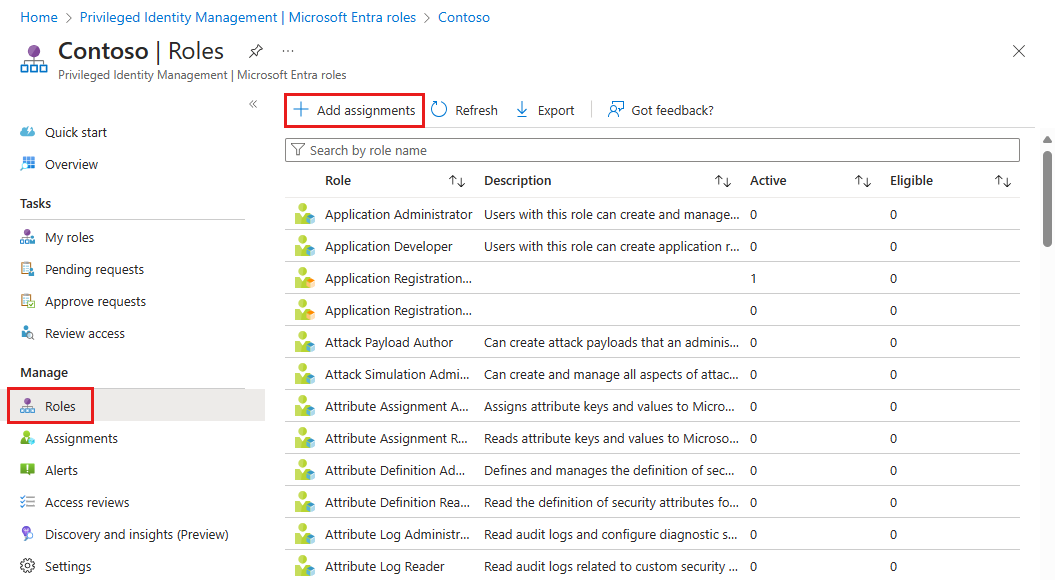Open the more options ellipsis next to pin
1055x580 pixels.
tap(287, 52)
